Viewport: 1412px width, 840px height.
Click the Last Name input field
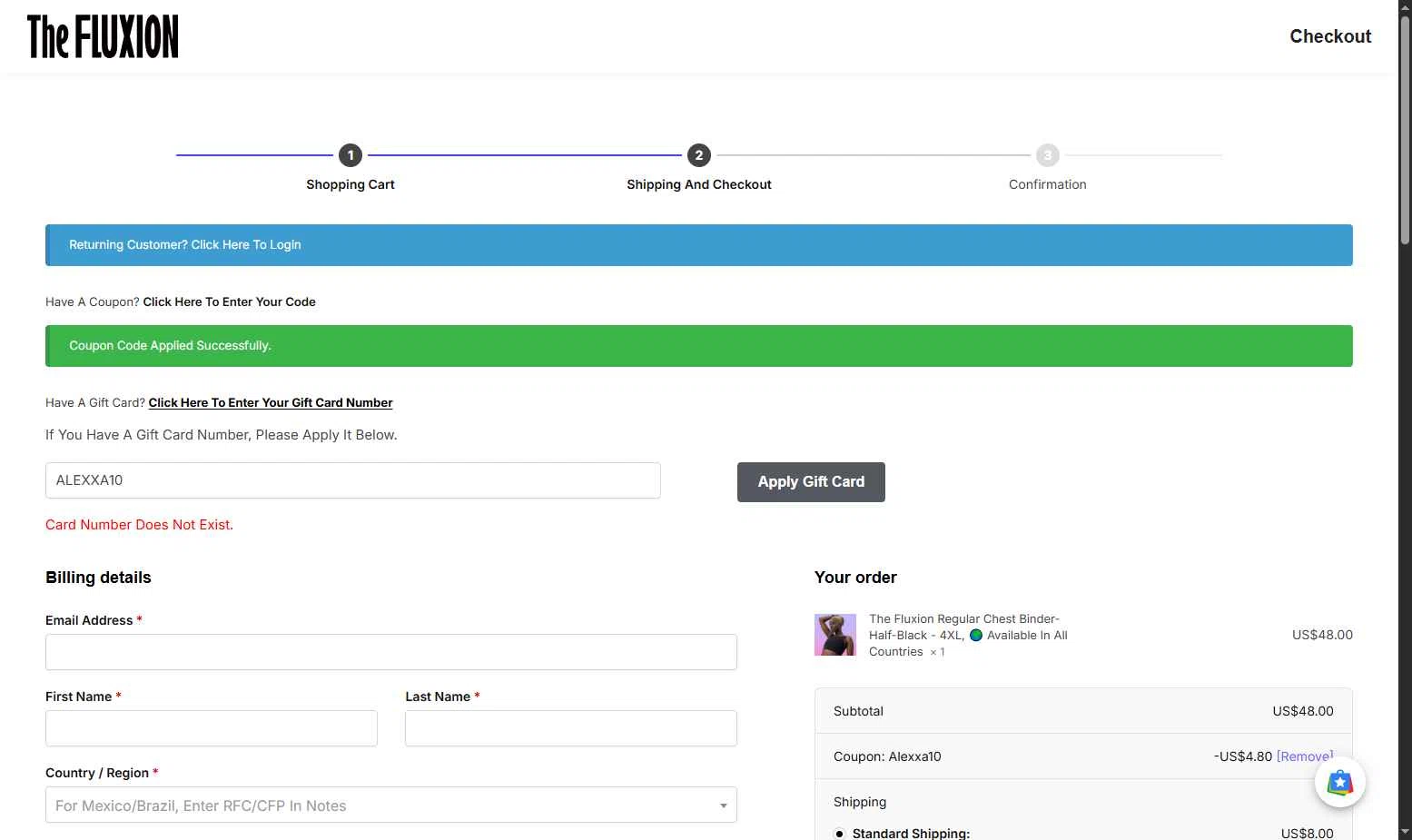tap(571, 728)
